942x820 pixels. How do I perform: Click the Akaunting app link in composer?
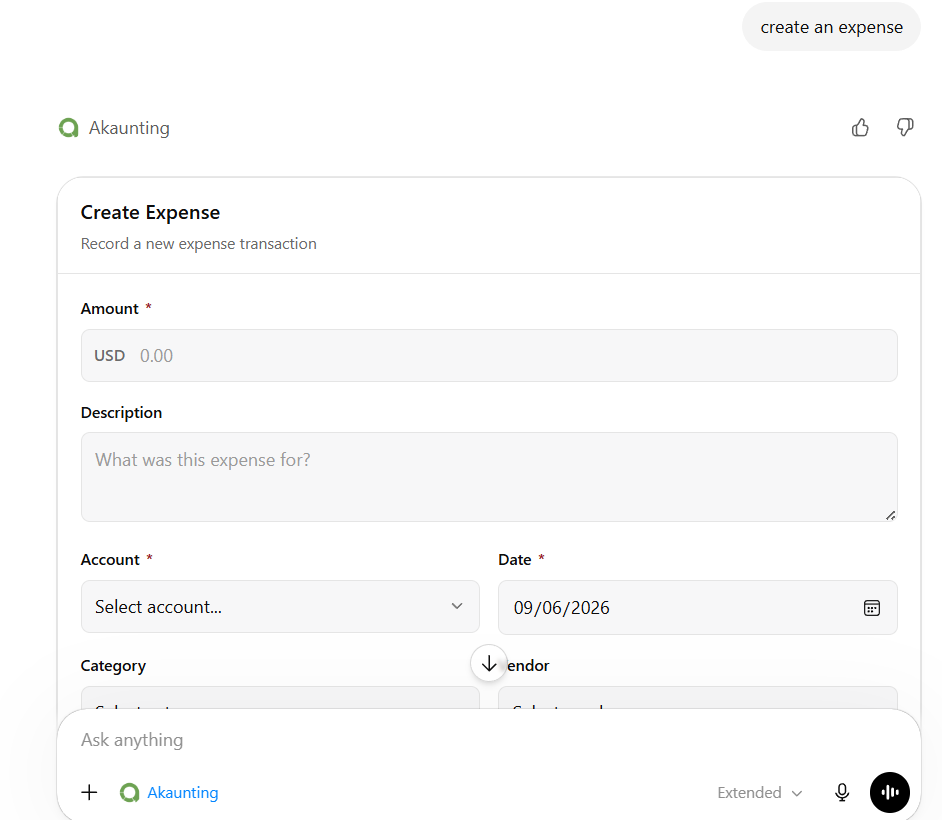(169, 793)
